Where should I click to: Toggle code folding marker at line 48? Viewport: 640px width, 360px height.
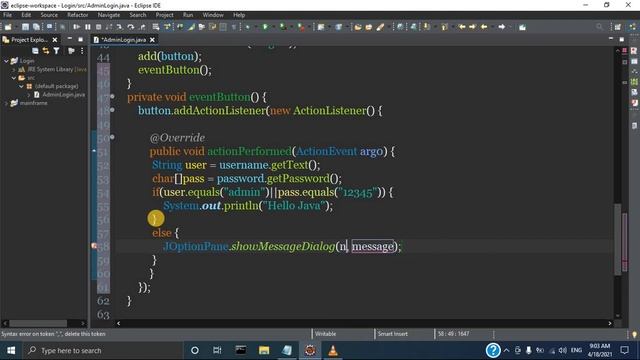pyautogui.click(x=112, y=110)
